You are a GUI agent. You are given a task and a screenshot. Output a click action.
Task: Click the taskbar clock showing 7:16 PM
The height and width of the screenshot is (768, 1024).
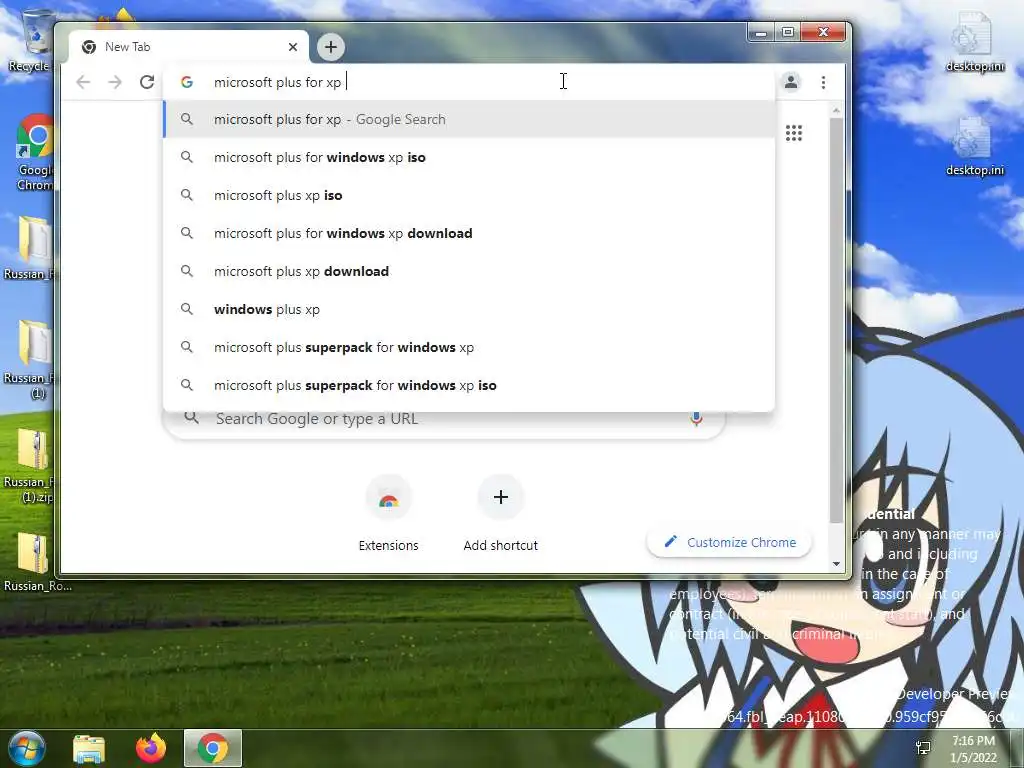point(974,749)
